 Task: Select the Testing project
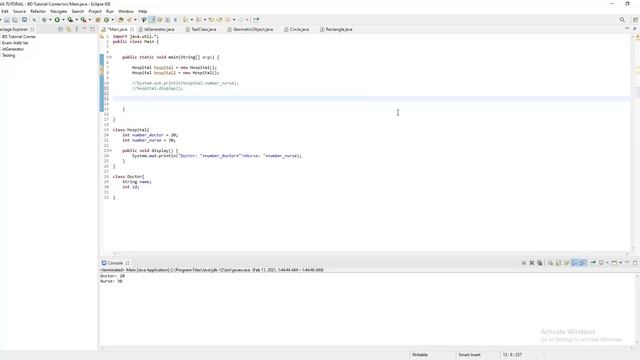[8, 55]
